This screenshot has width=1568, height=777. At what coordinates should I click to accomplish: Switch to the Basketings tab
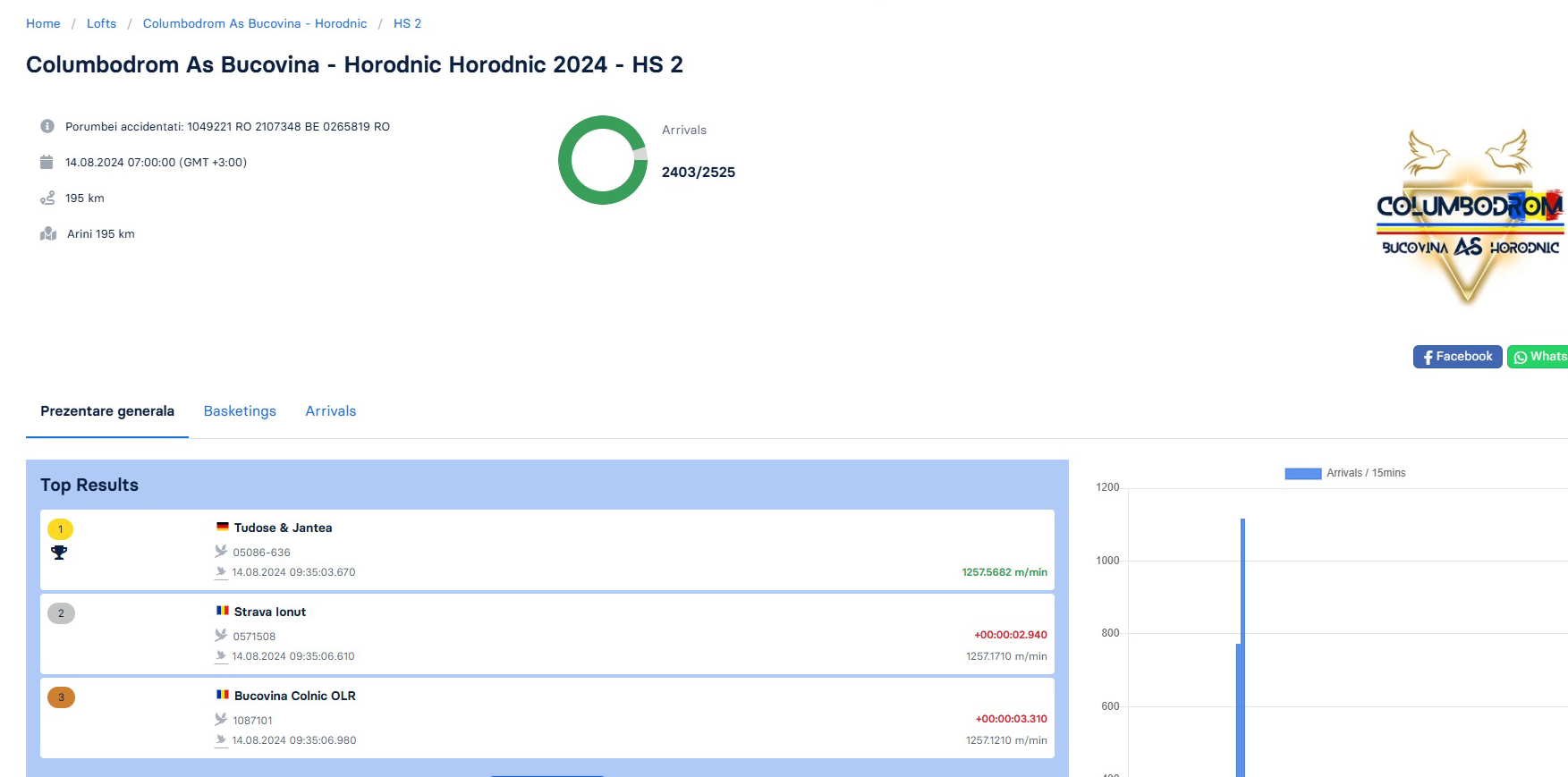pos(240,411)
